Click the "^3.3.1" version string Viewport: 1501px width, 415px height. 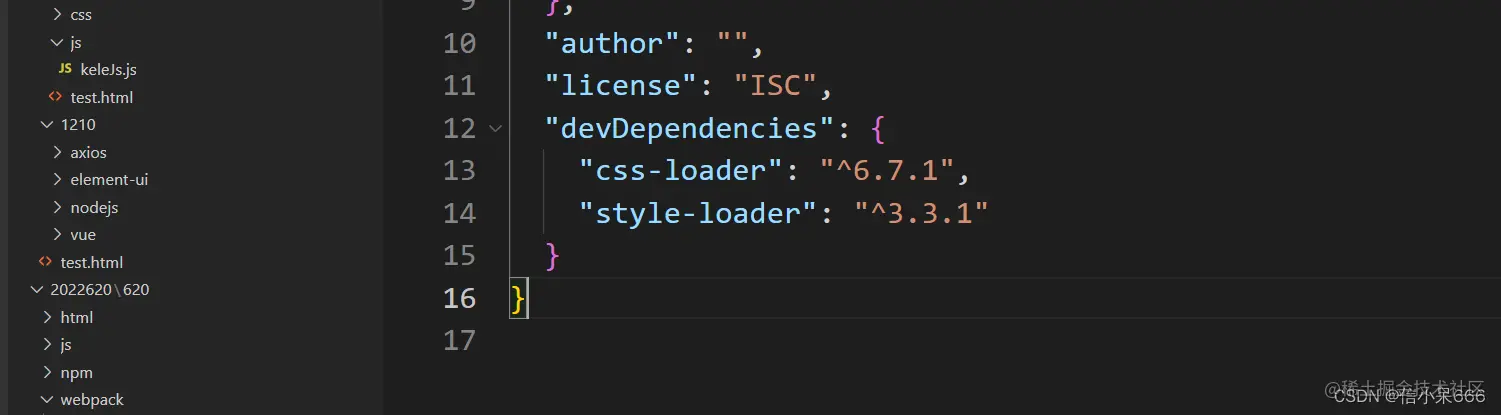(923, 213)
